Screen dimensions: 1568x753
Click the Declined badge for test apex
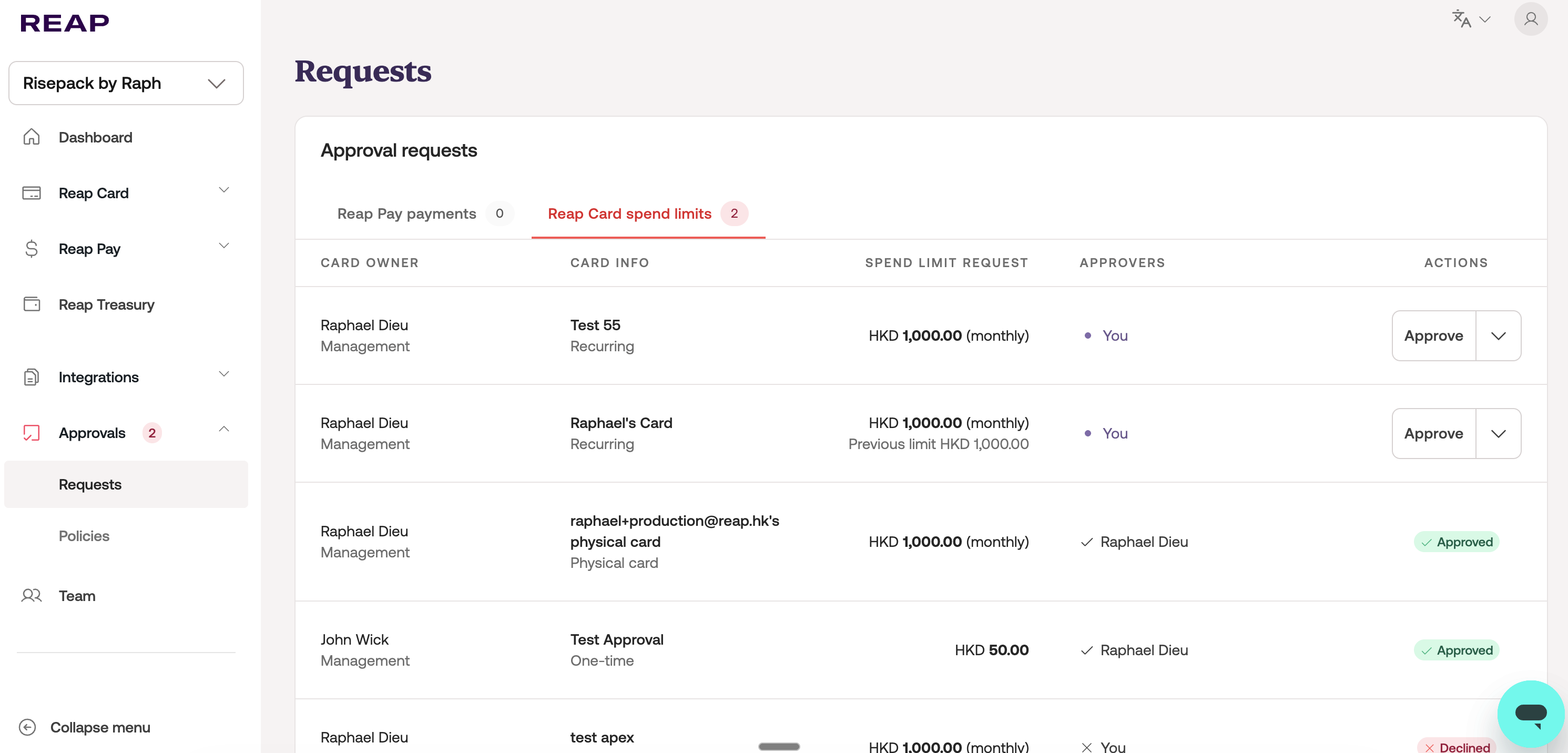[1456, 746]
